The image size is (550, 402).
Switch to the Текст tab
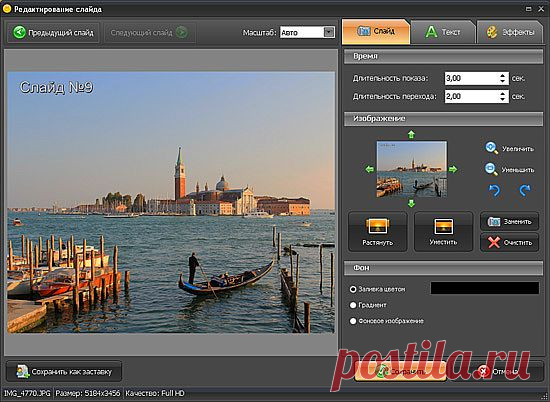pos(443,32)
